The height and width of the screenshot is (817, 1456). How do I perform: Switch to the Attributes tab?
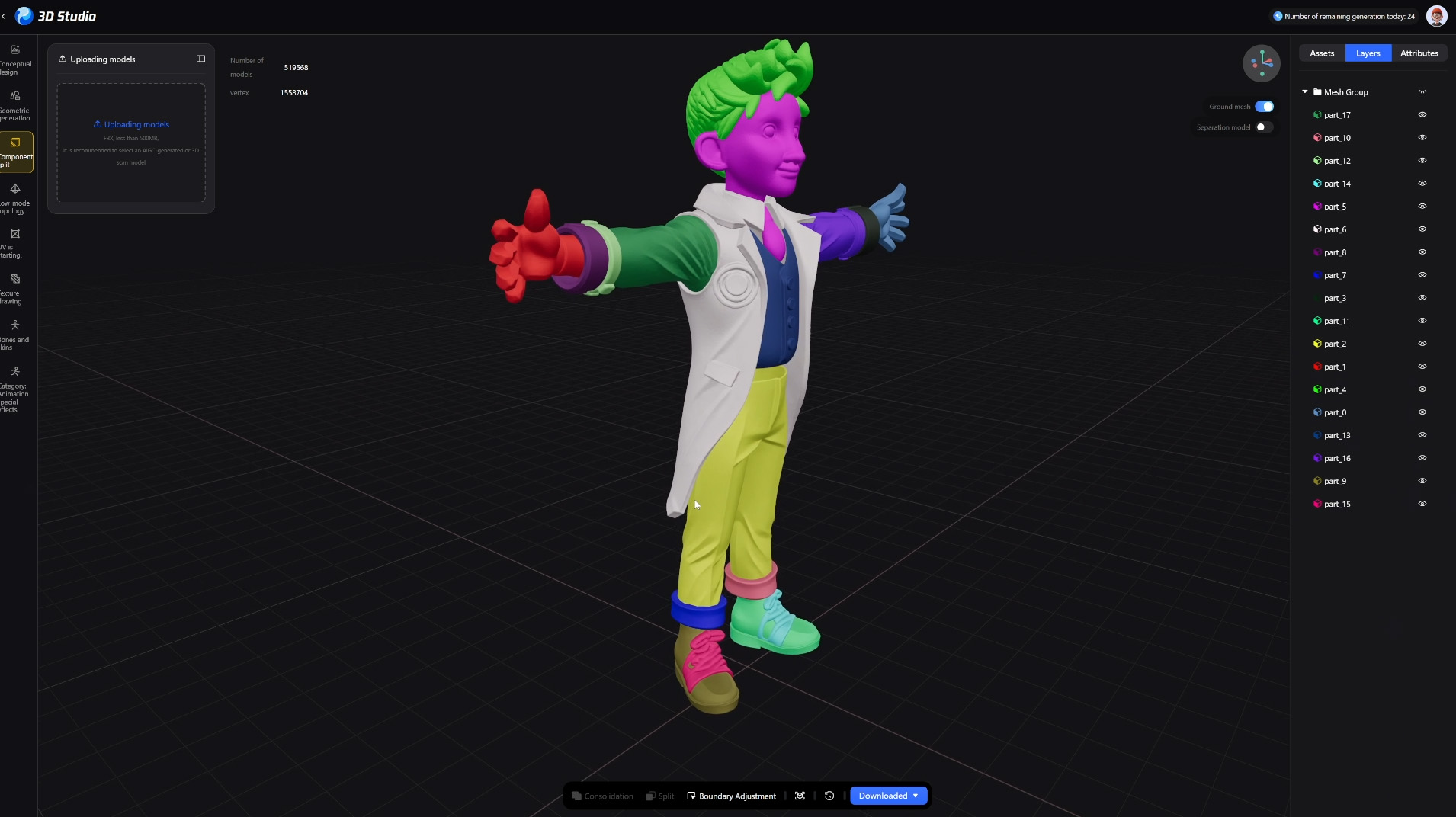click(x=1419, y=53)
